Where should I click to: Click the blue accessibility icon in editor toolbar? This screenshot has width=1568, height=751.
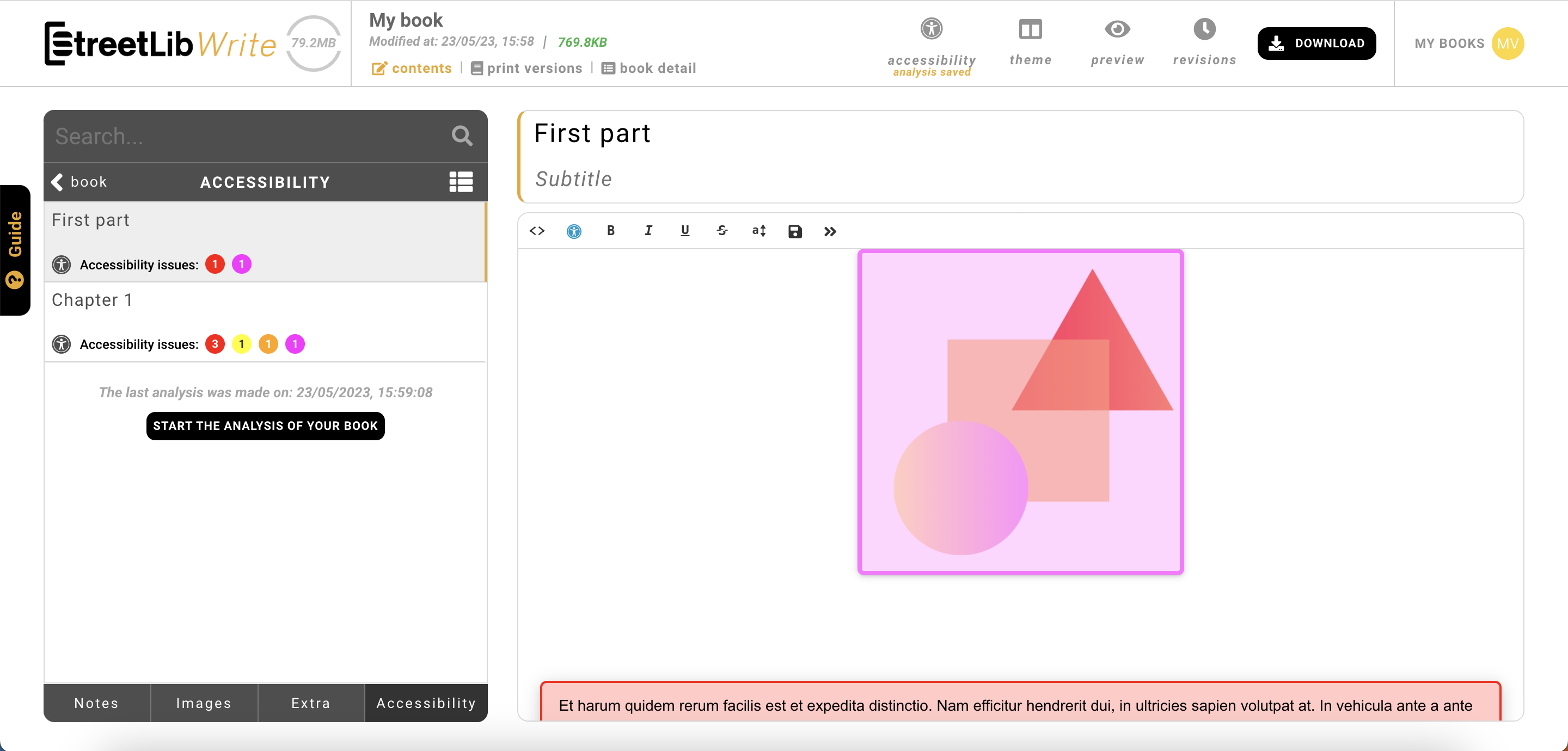tap(573, 231)
